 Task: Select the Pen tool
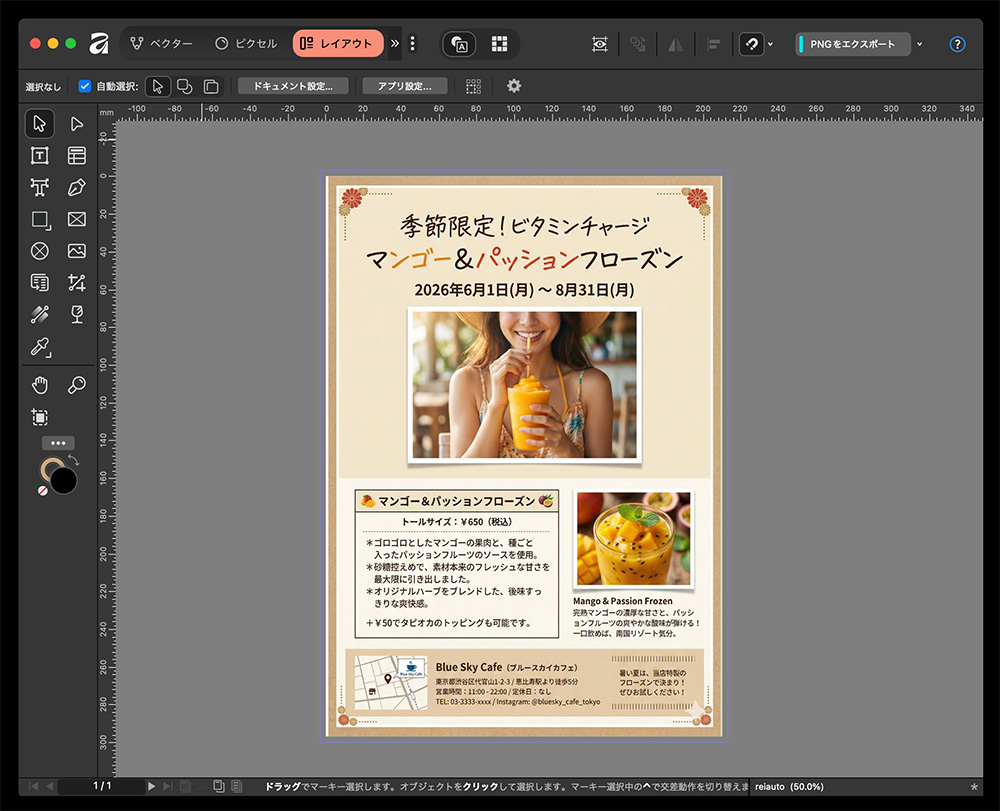click(x=77, y=187)
